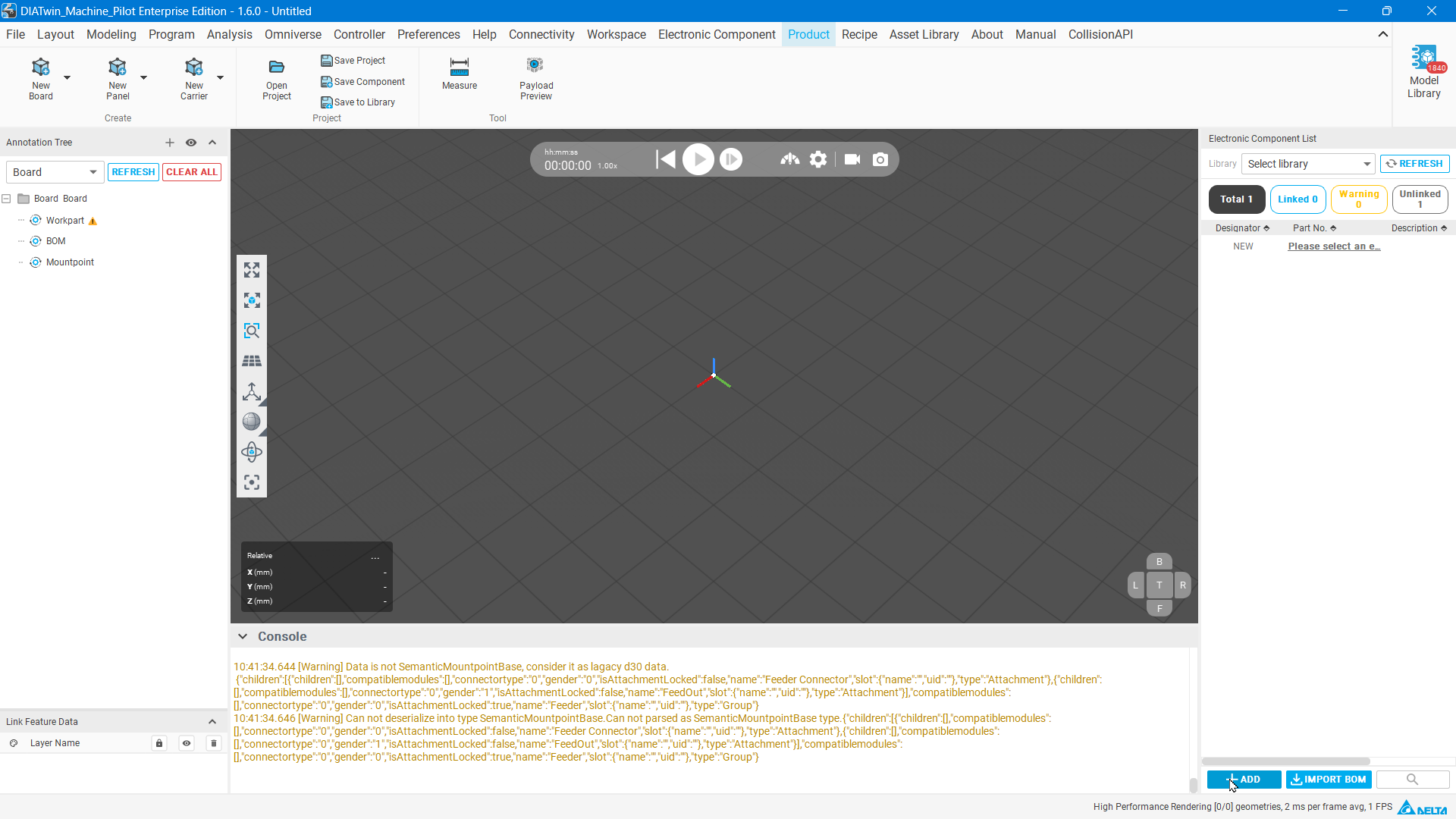This screenshot has height=819, width=1456.
Task: Toggle the Warning 0 filter
Action: pos(1359,199)
